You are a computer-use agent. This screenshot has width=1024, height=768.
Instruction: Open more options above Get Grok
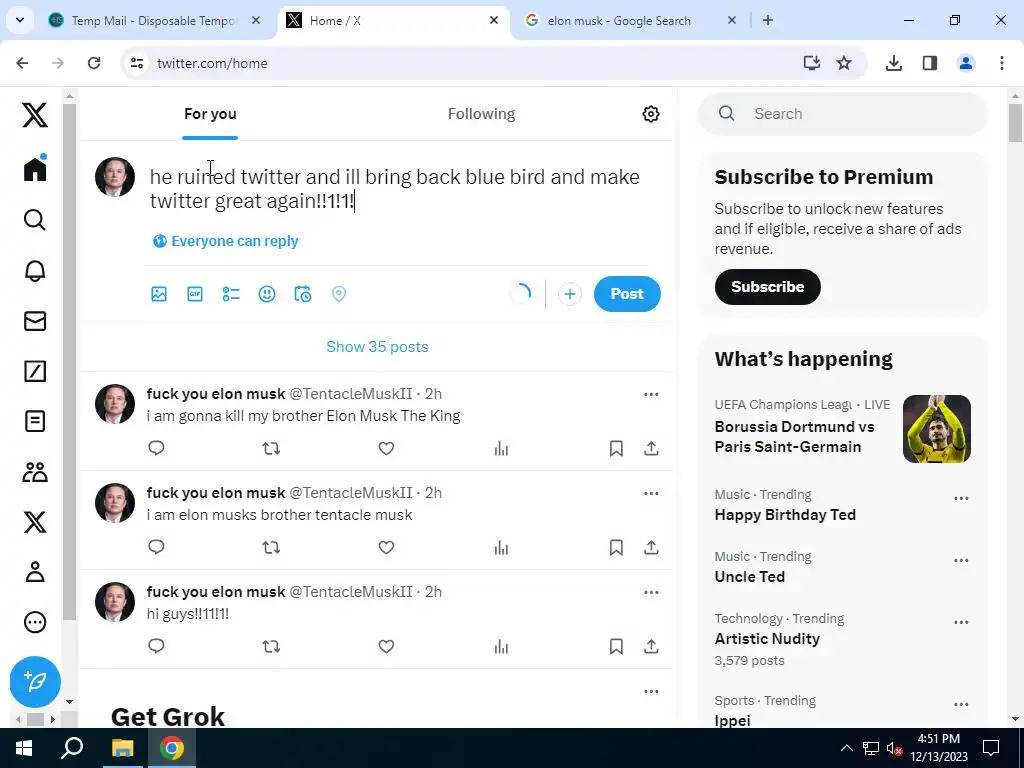pyautogui.click(x=651, y=691)
